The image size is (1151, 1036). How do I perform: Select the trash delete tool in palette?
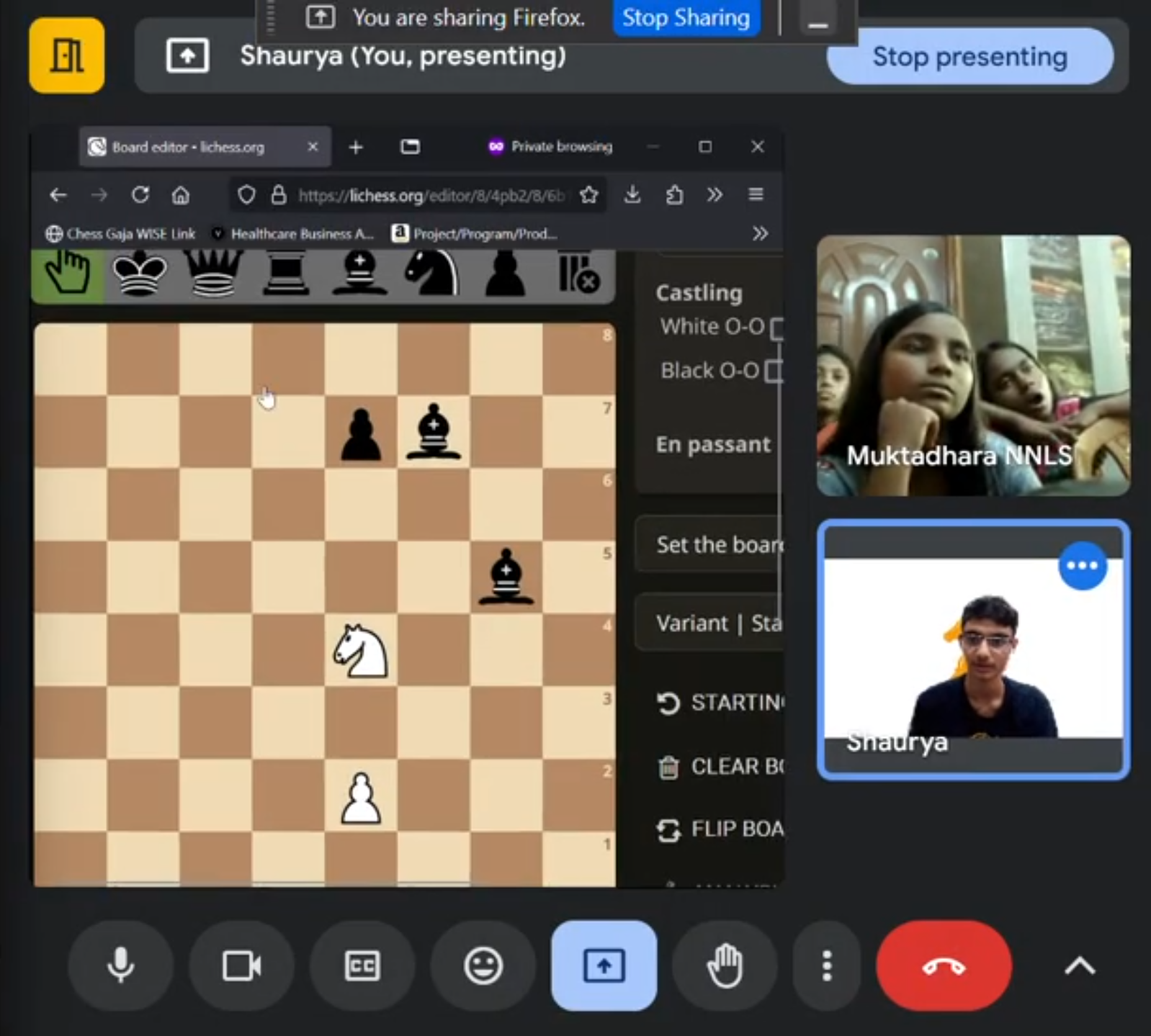coord(578,274)
